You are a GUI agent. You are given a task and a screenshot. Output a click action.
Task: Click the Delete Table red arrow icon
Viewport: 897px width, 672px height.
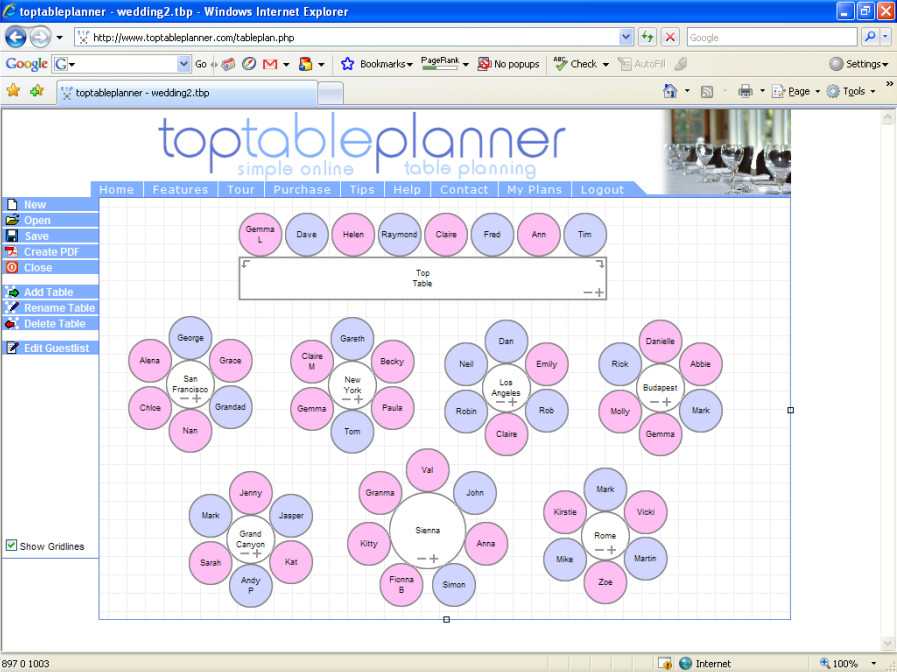click(12, 323)
